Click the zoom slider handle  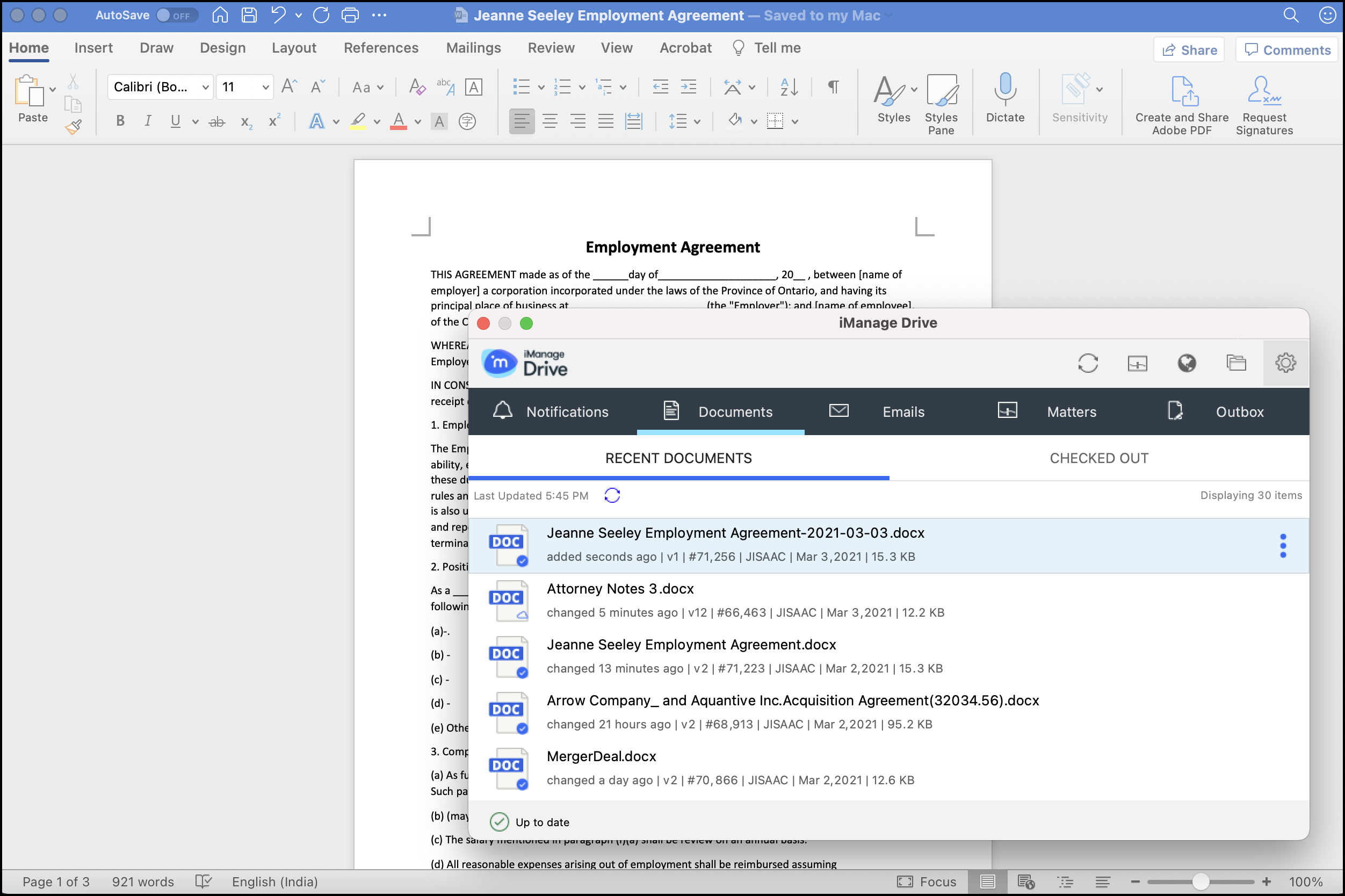click(1200, 881)
